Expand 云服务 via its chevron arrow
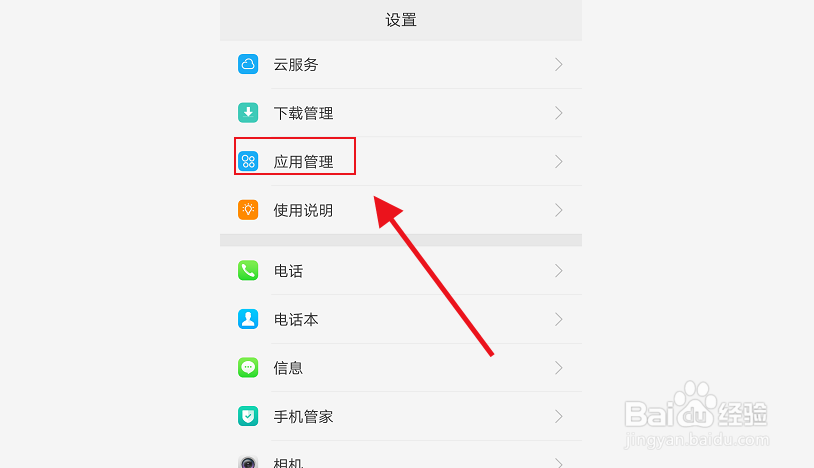Image resolution: width=814 pixels, height=468 pixels. click(x=559, y=64)
